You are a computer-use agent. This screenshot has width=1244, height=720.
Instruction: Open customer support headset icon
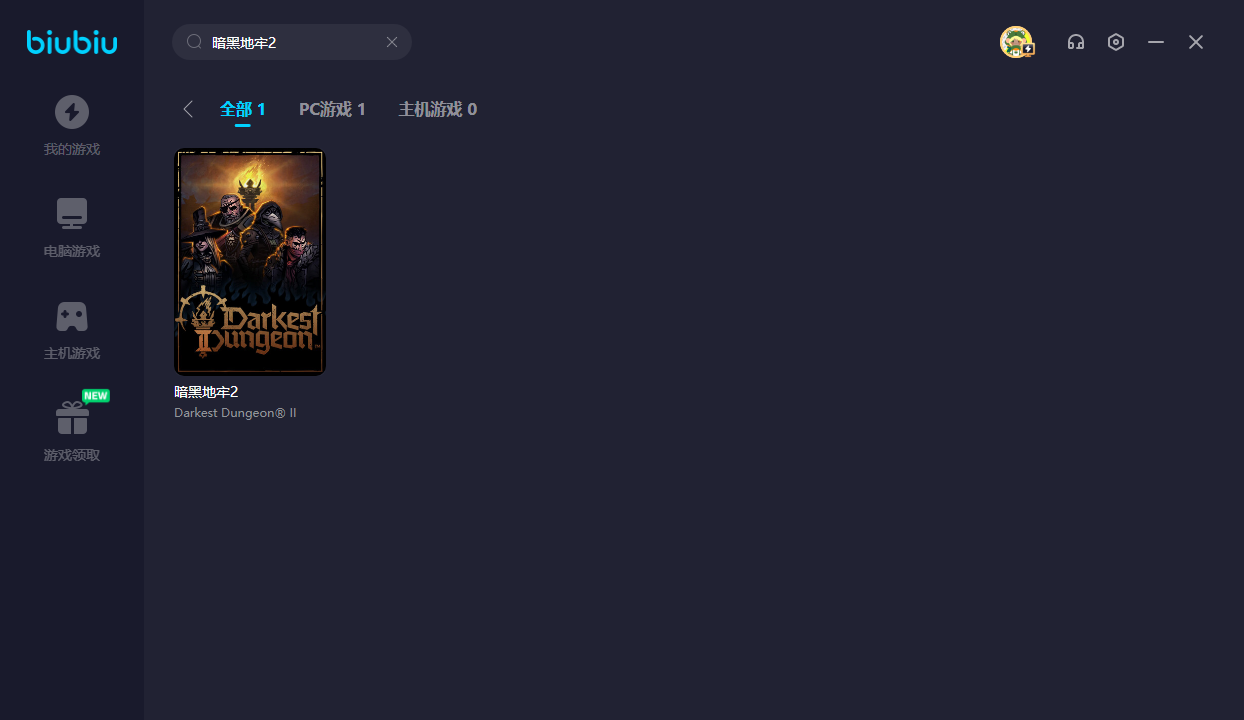[1076, 42]
